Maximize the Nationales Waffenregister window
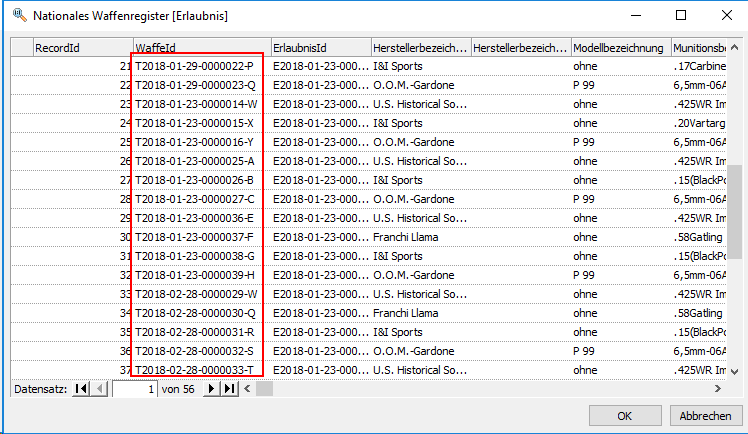The width and height of the screenshot is (748, 434). tap(681, 16)
